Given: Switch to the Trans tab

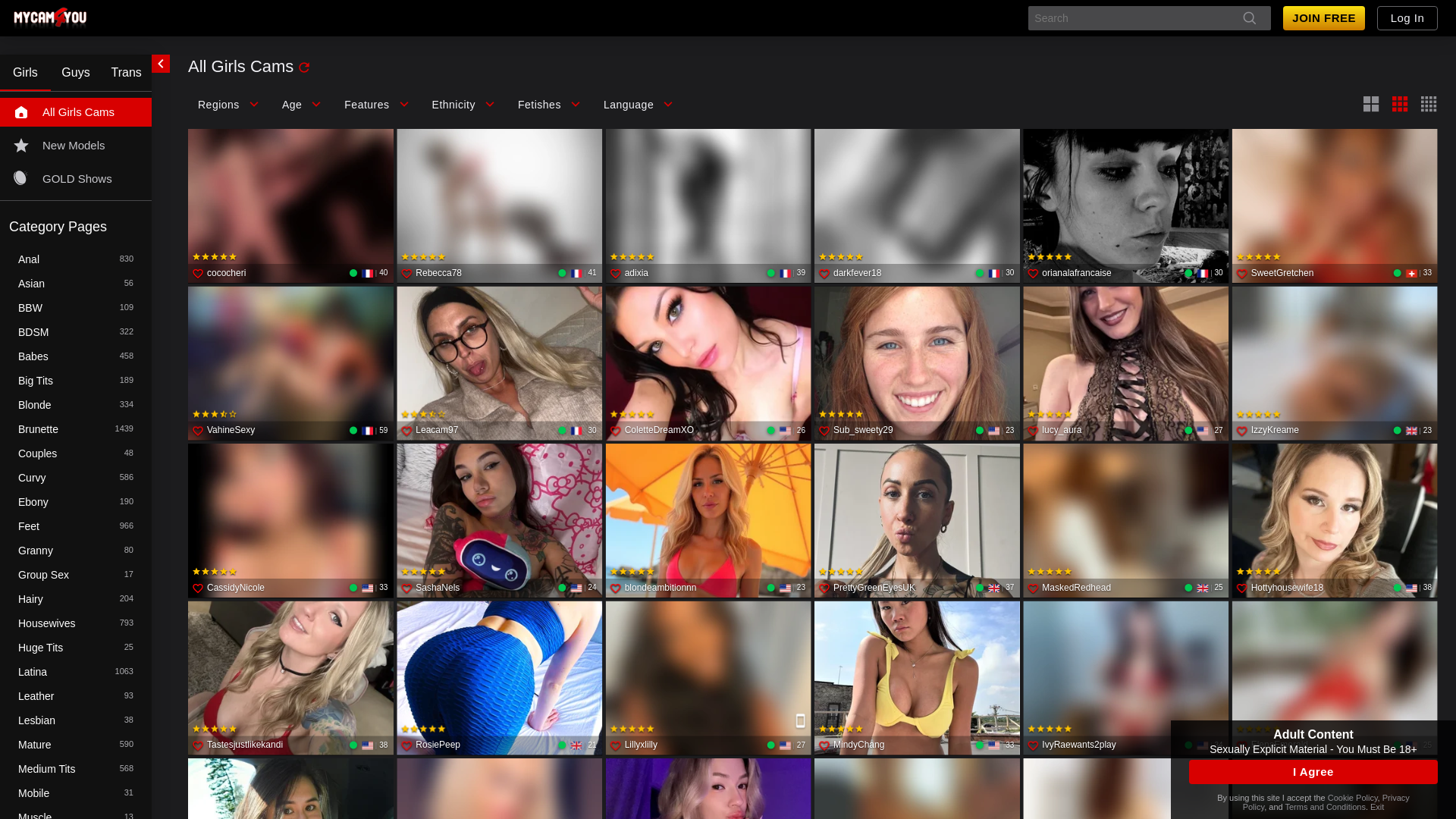Looking at the screenshot, I should [x=126, y=72].
